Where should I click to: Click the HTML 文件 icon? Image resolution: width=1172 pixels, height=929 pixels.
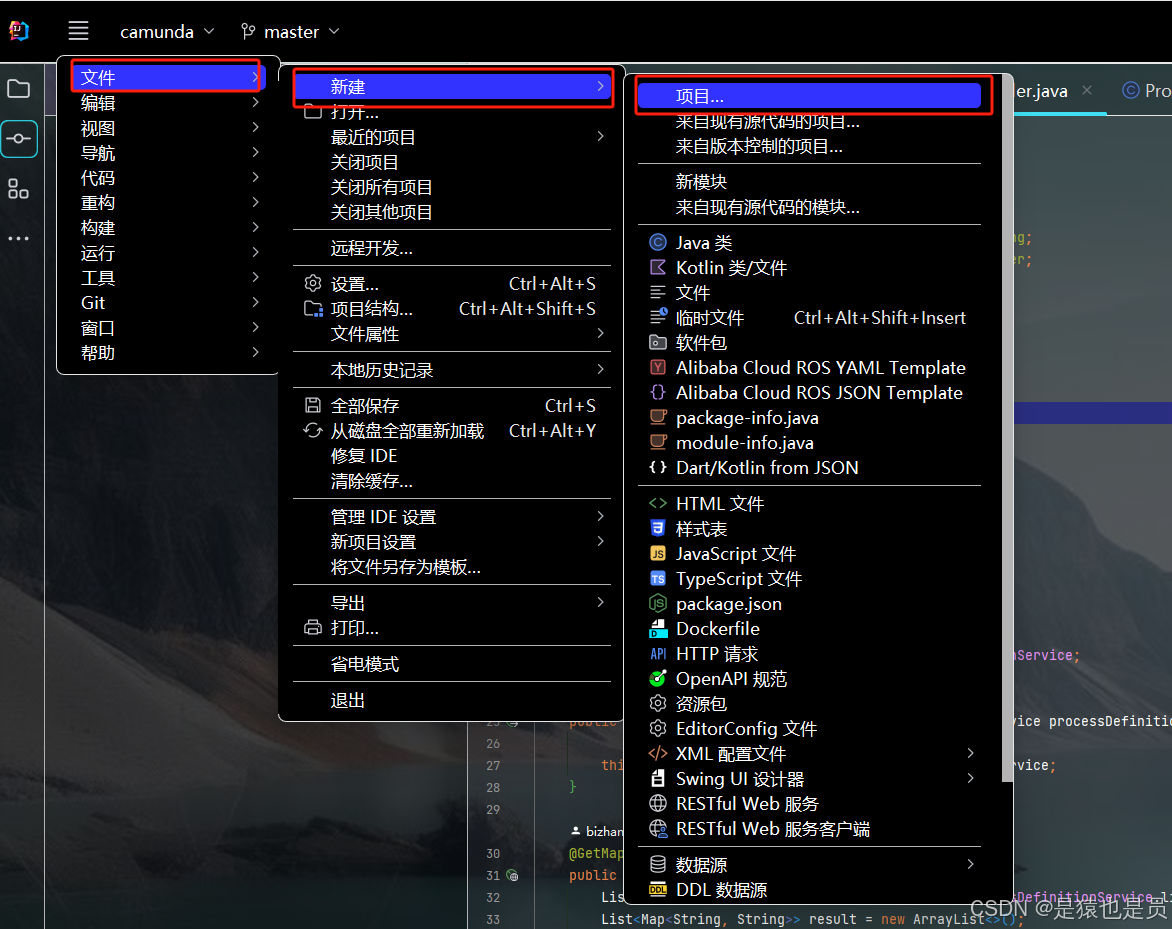click(x=658, y=504)
